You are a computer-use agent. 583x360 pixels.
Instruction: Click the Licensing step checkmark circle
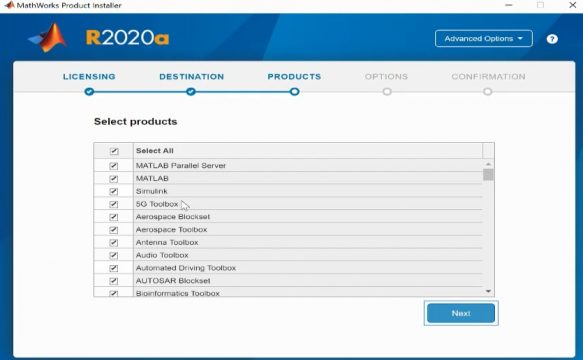click(89, 91)
